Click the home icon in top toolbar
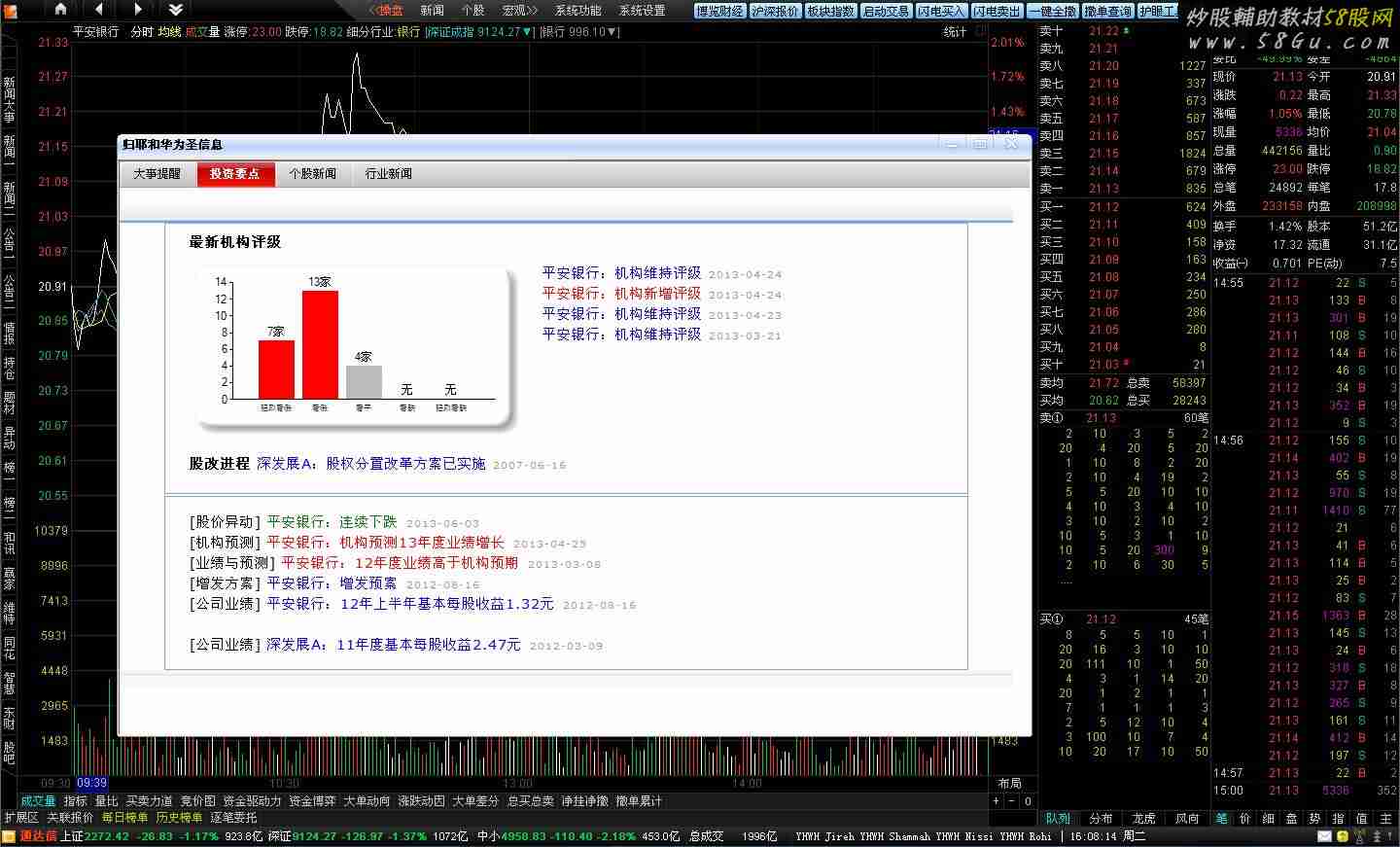Image resolution: width=1400 pixels, height=847 pixels. coord(60,10)
